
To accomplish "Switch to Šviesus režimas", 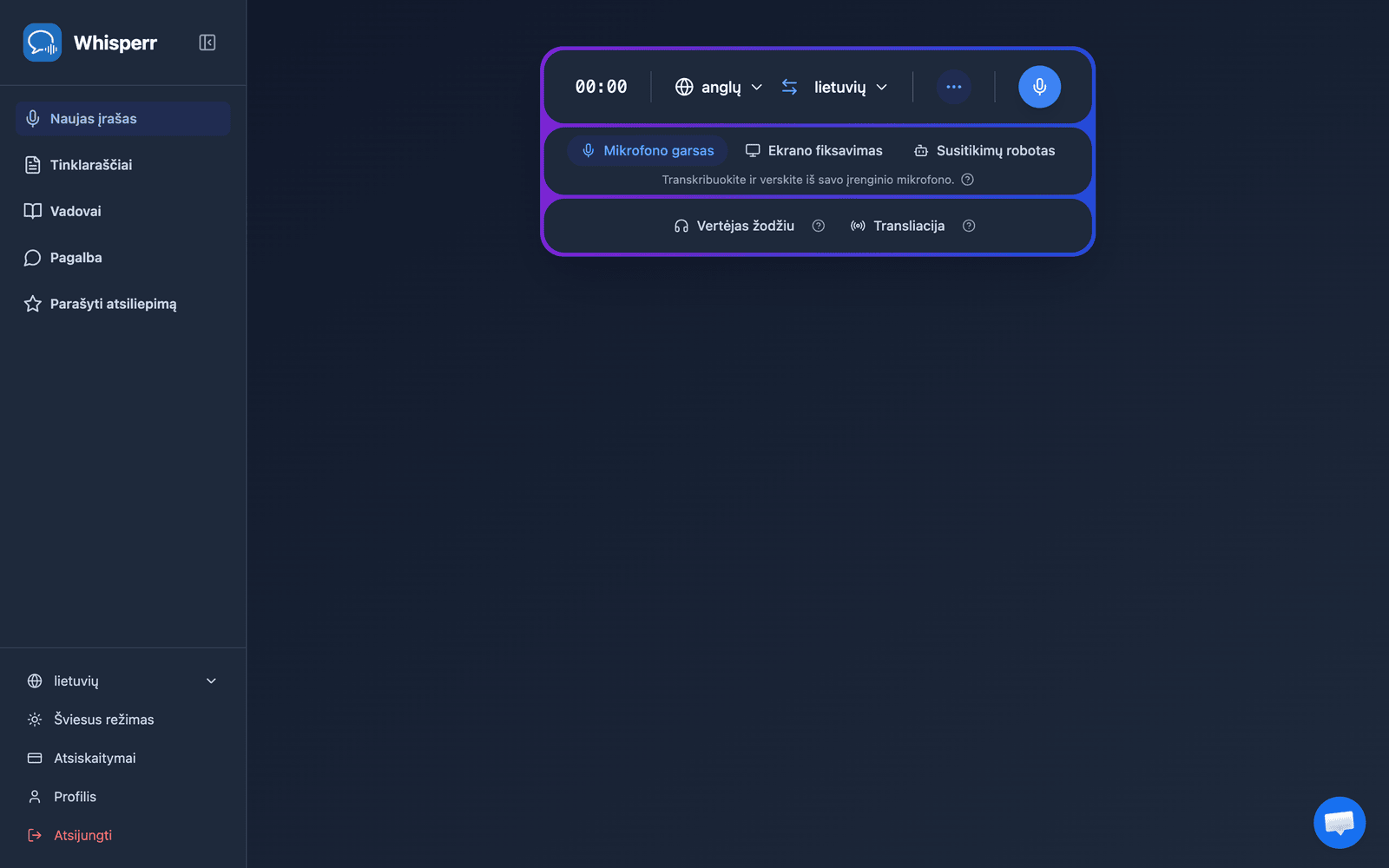I will pos(122,720).
